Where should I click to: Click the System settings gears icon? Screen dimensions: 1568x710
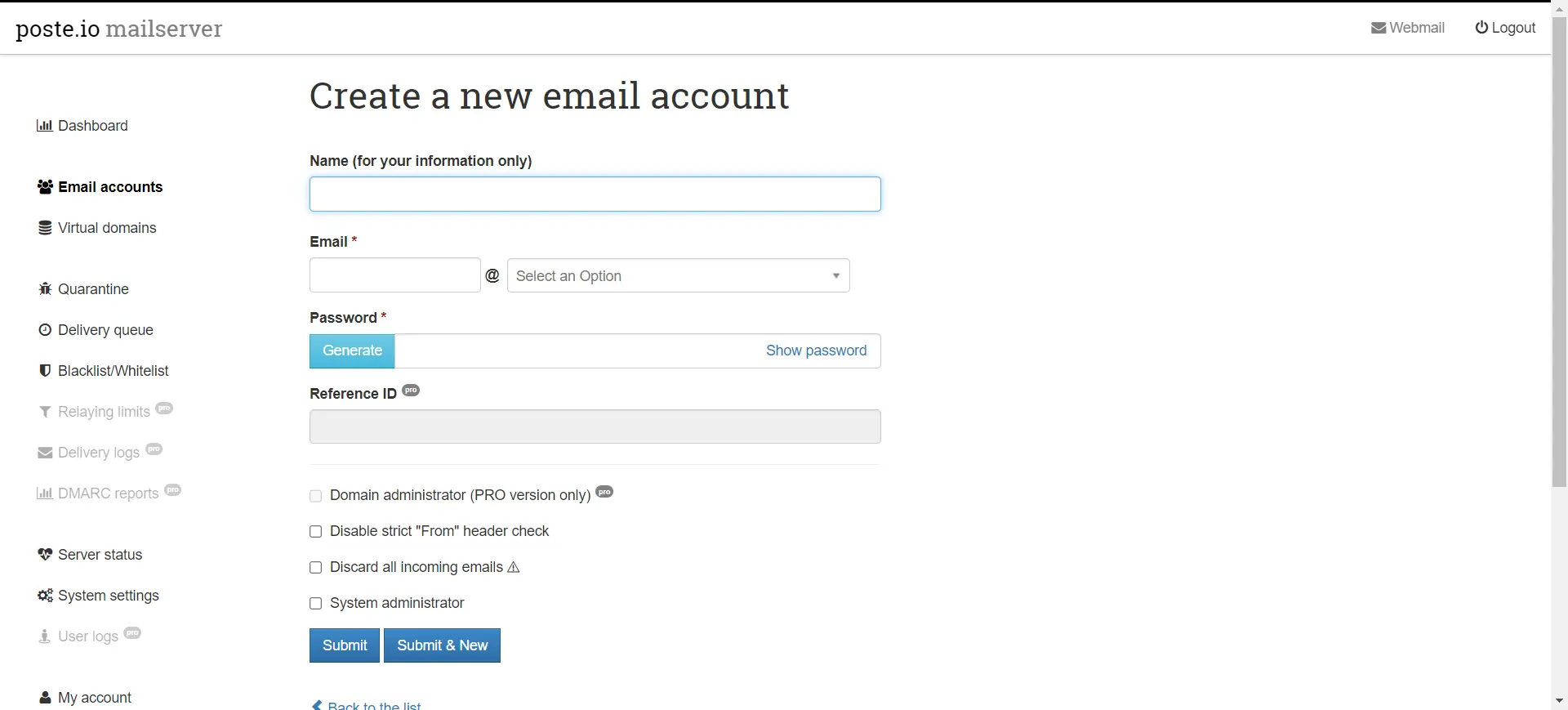pos(45,596)
